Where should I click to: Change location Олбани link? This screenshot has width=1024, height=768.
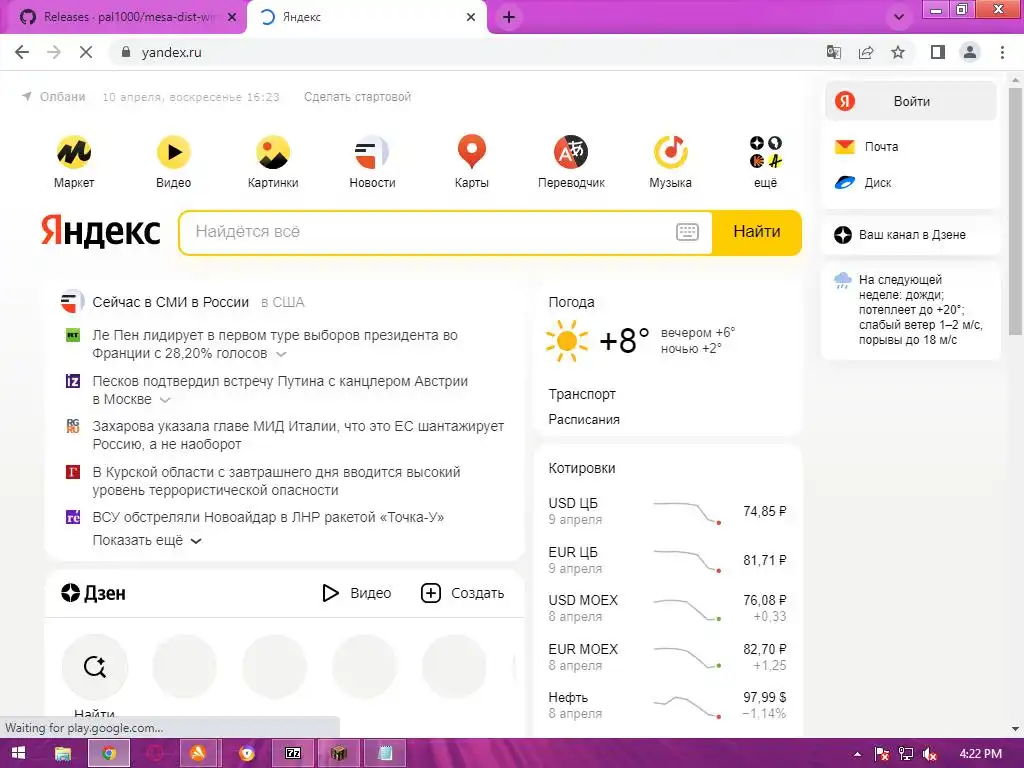[55, 97]
